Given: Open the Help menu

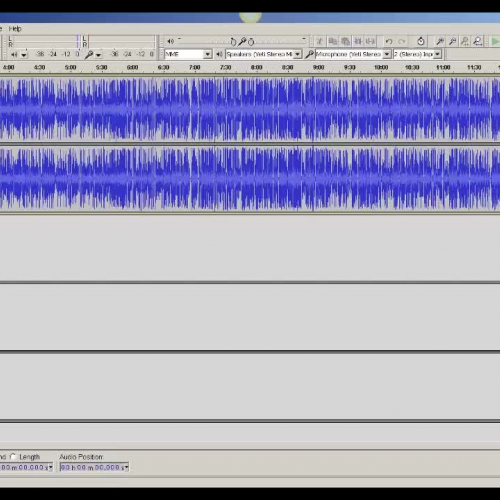Looking at the screenshot, I should [x=15, y=29].
